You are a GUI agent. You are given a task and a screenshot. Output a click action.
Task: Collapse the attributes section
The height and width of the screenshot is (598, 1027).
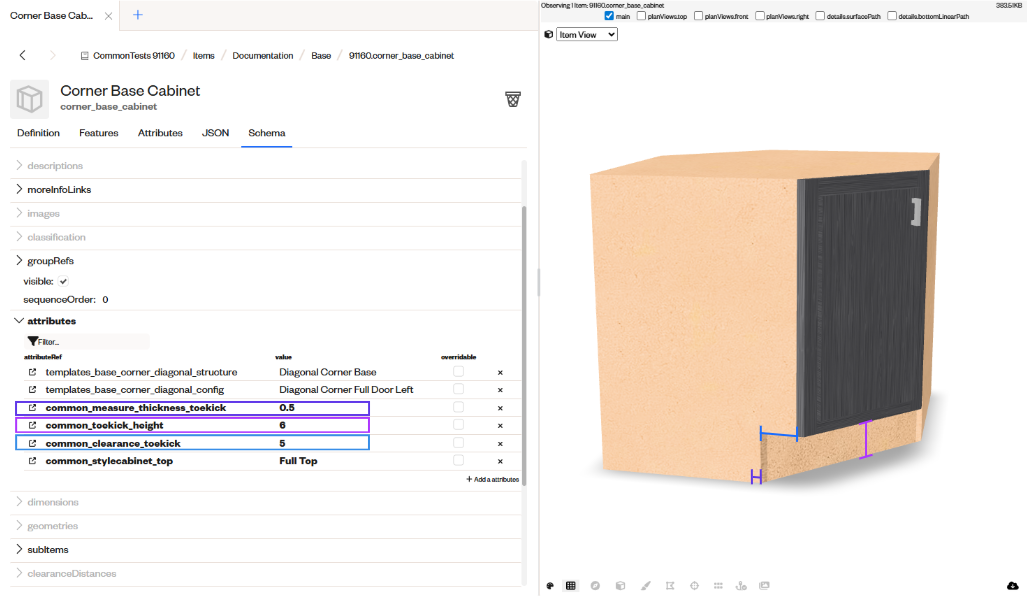coord(19,321)
